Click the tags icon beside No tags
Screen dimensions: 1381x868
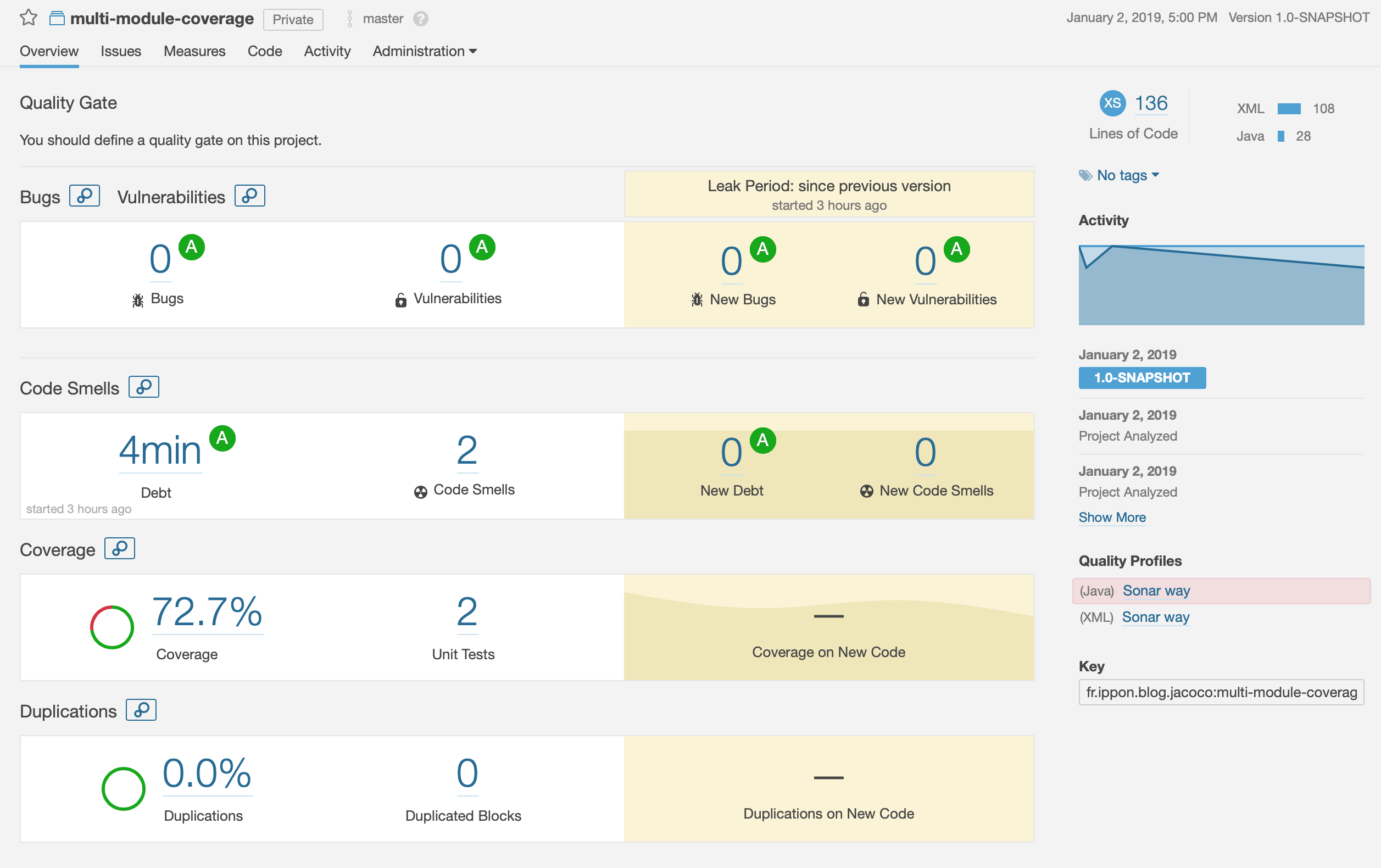(1085, 176)
